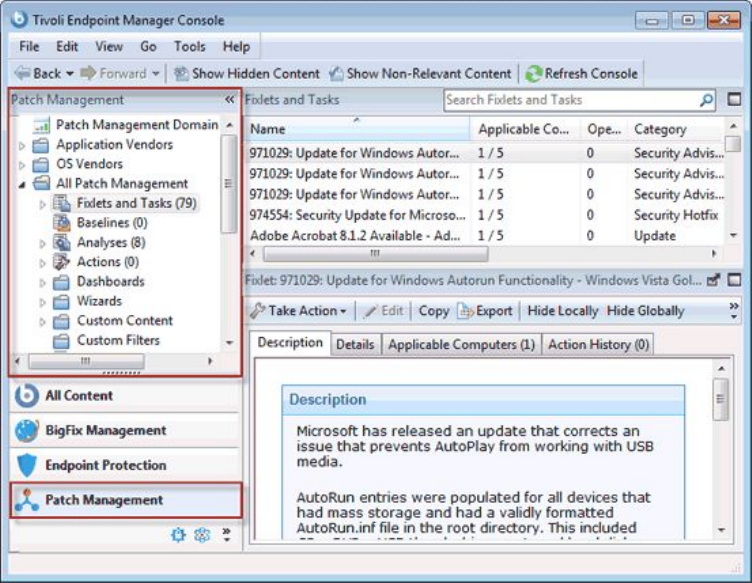
Task: Click Hide Locally button
Action: pos(563,311)
